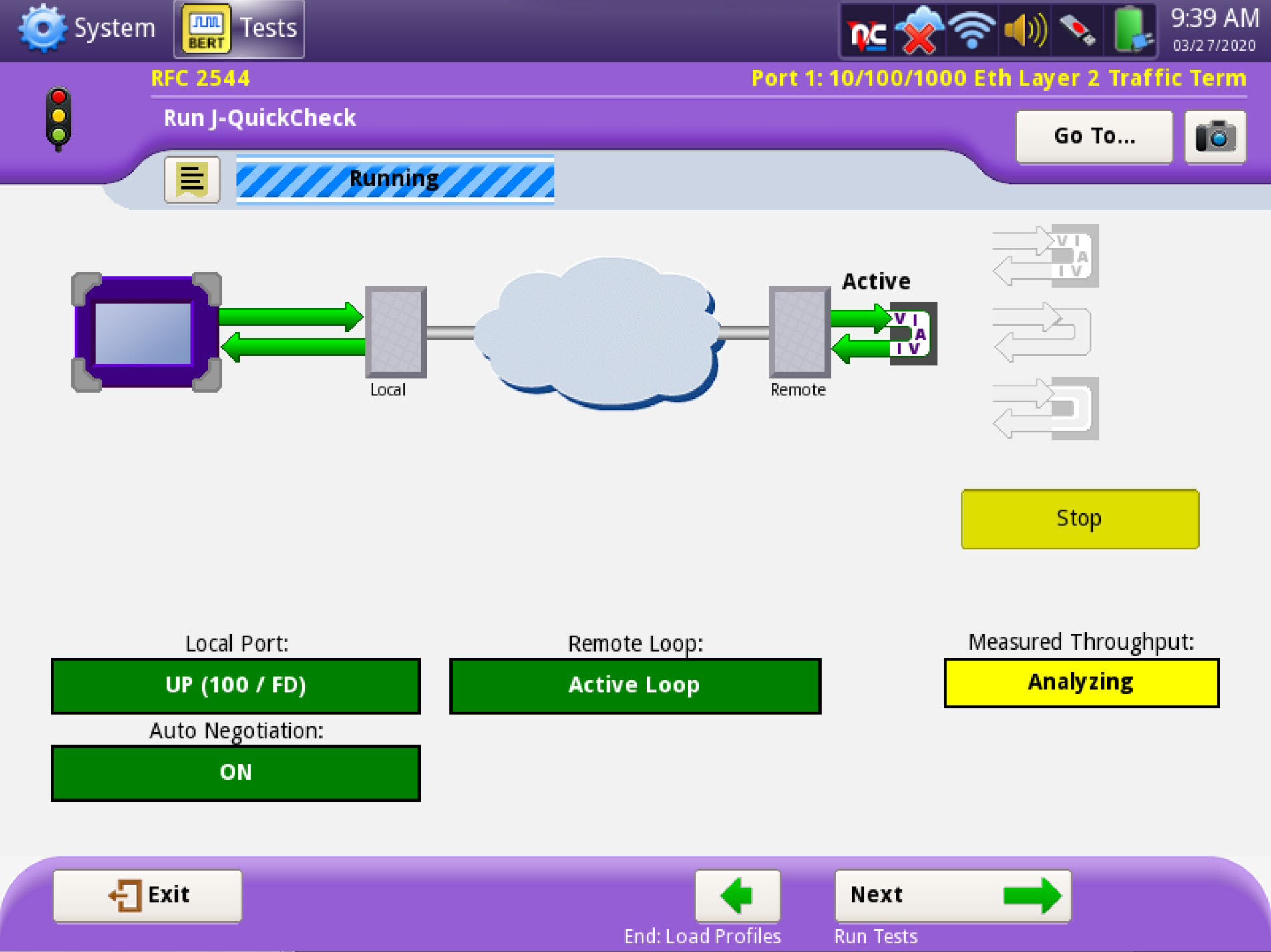This screenshot has width=1271, height=952.
Task: Click the Running progress bar
Action: click(x=395, y=179)
